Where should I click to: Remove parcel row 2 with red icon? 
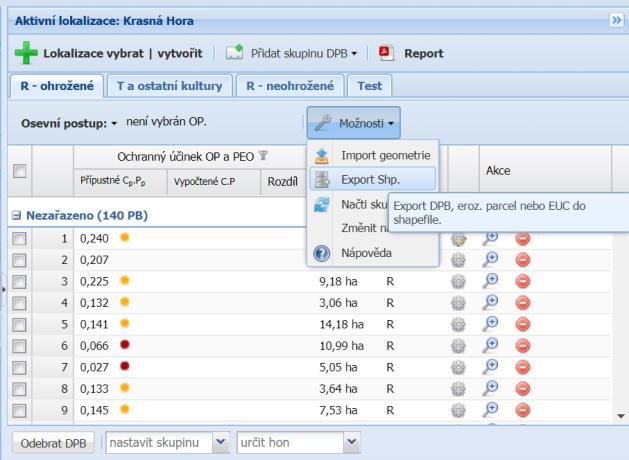tap(523, 260)
